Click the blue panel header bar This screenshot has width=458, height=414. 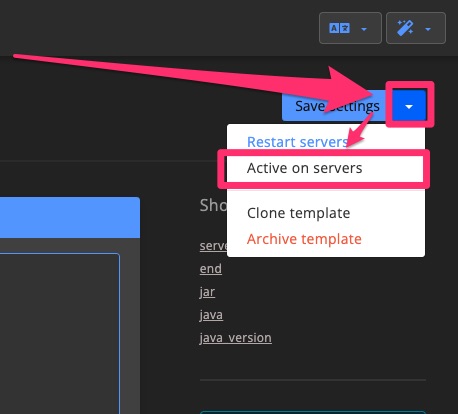click(x=70, y=217)
